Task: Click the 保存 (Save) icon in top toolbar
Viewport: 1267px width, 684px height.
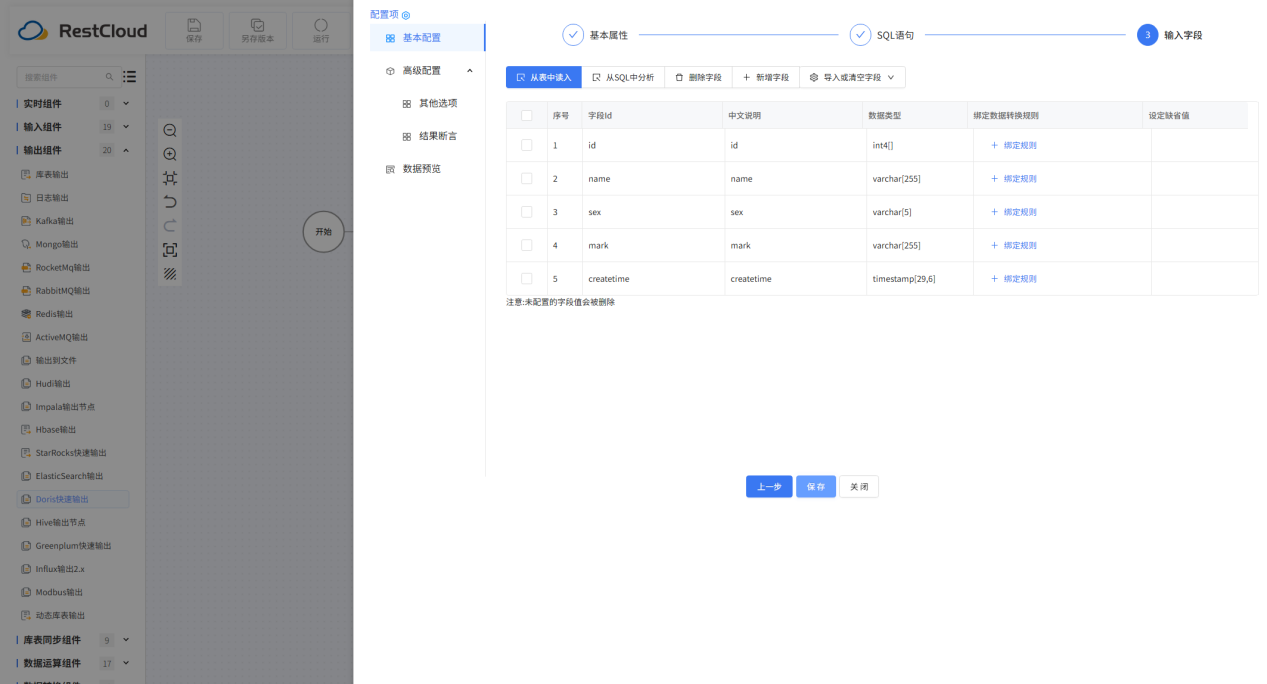Action: click(194, 30)
